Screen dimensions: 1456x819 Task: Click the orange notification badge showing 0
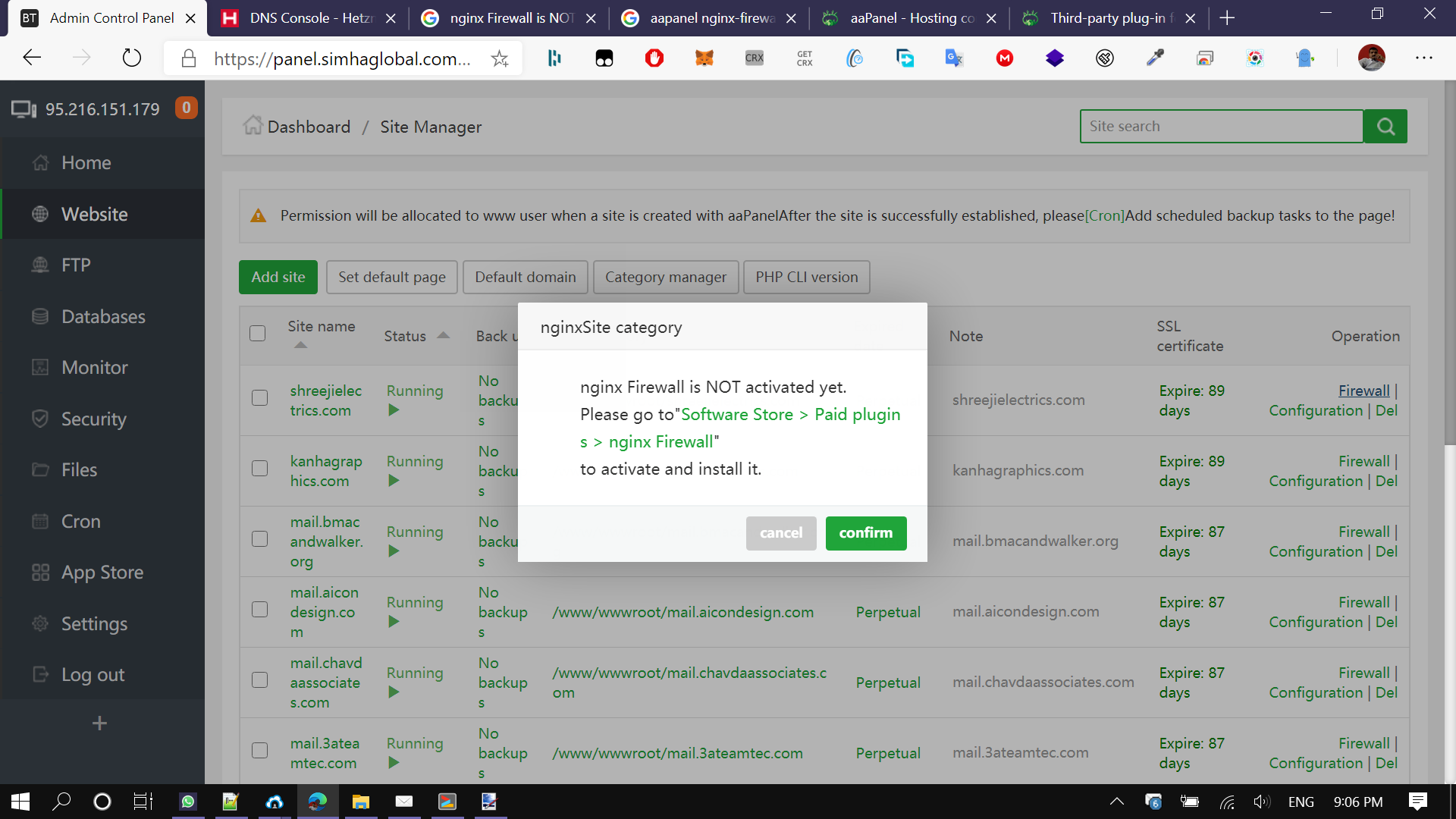click(186, 108)
